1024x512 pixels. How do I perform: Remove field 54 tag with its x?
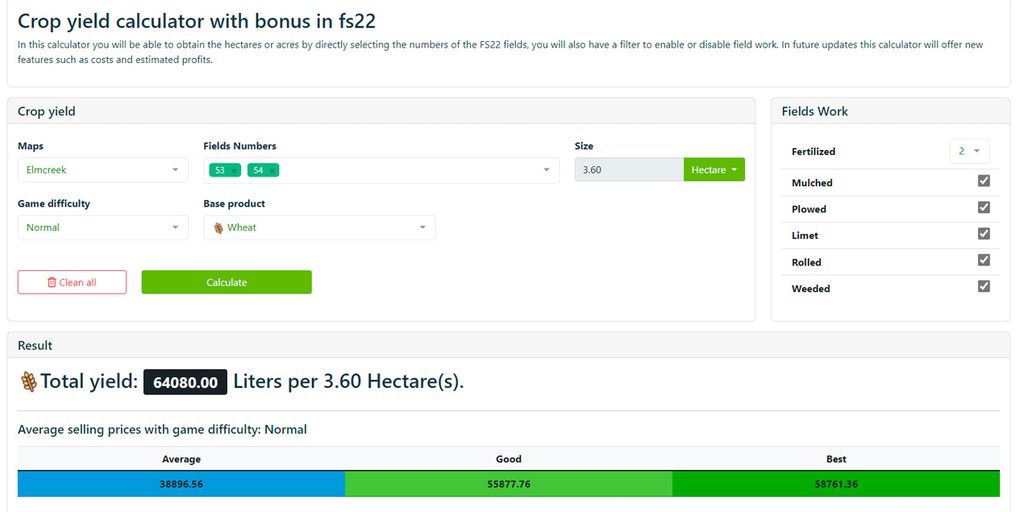272,171
